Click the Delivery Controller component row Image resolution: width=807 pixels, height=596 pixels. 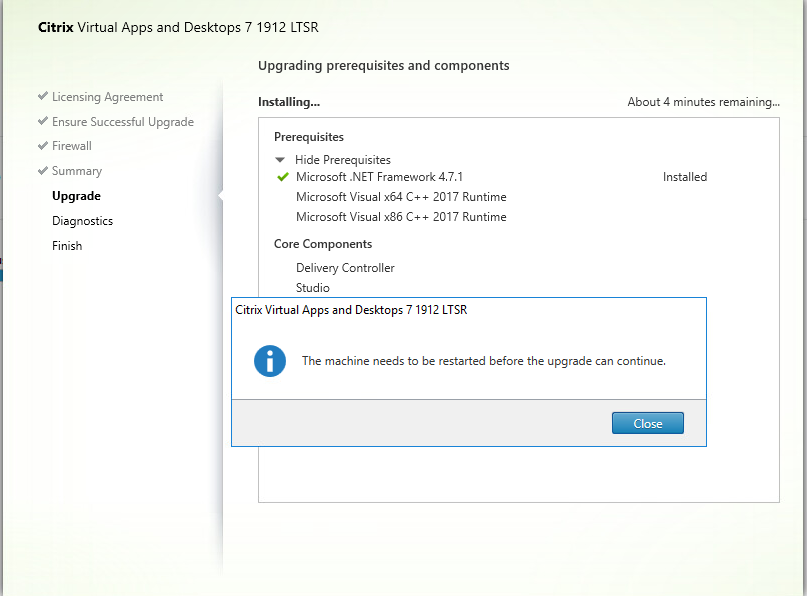(345, 268)
